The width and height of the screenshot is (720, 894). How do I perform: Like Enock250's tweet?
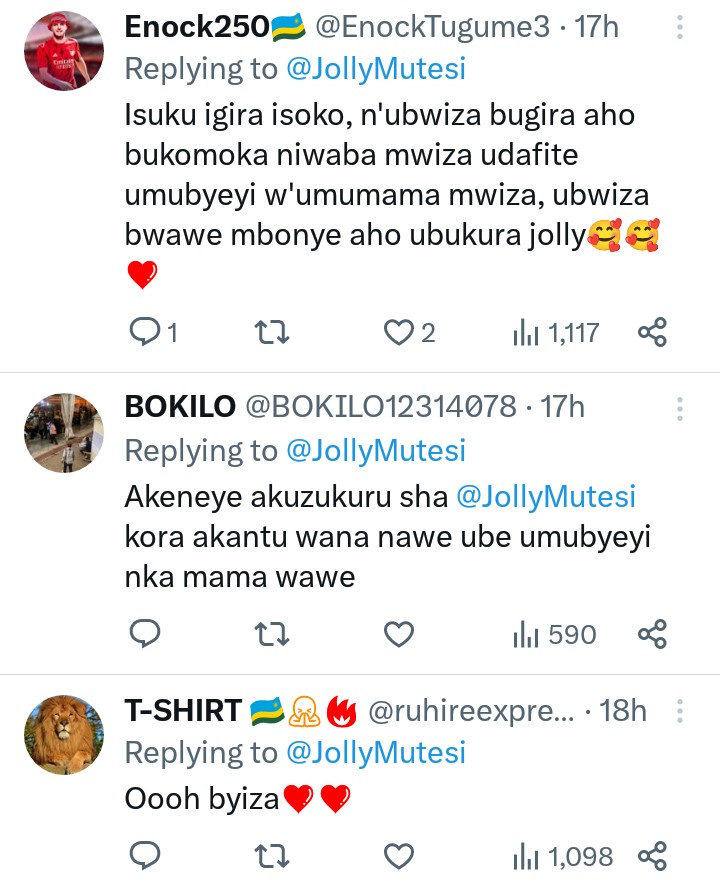[400, 332]
